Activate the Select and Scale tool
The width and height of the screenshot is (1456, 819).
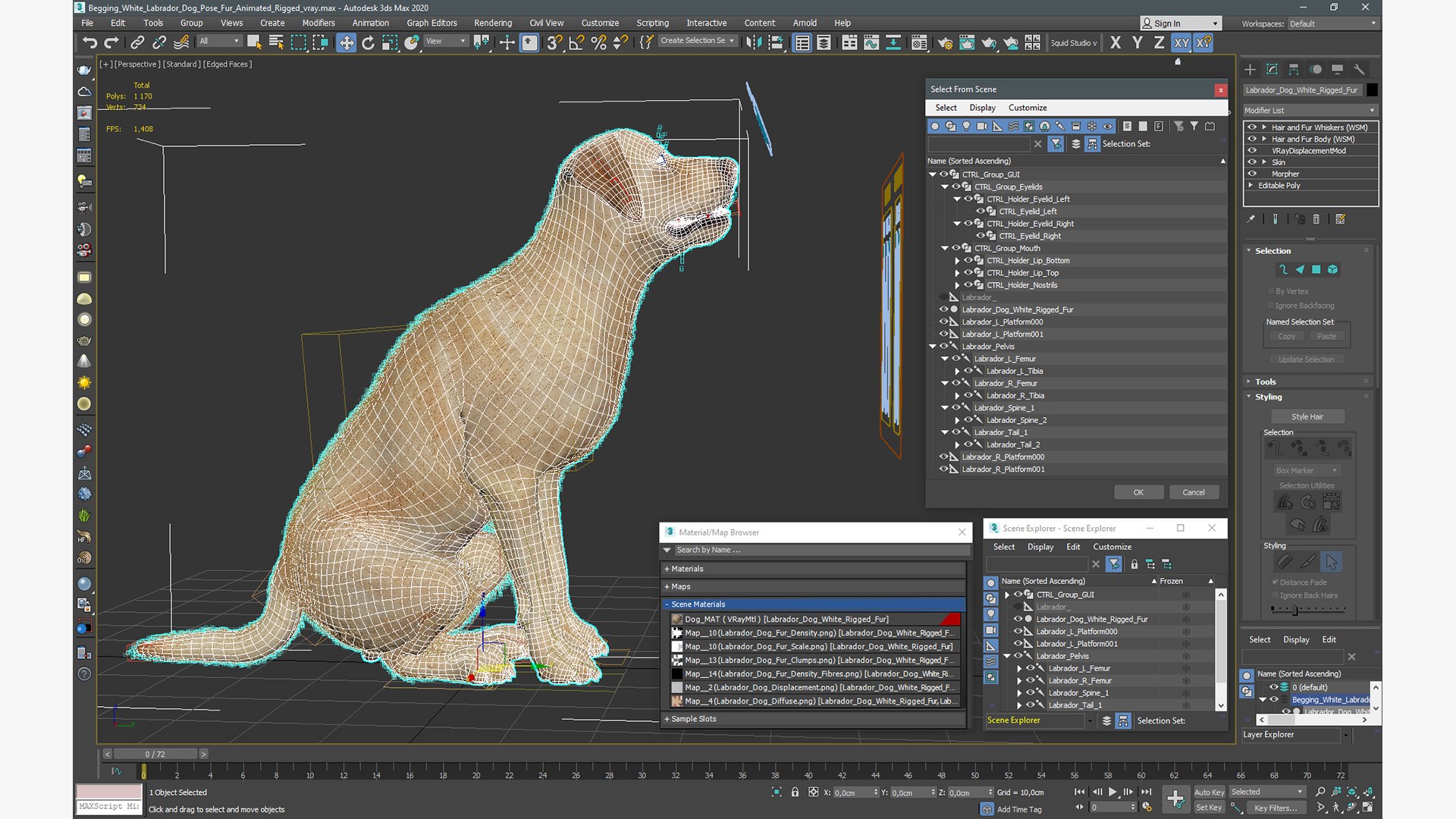click(390, 42)
